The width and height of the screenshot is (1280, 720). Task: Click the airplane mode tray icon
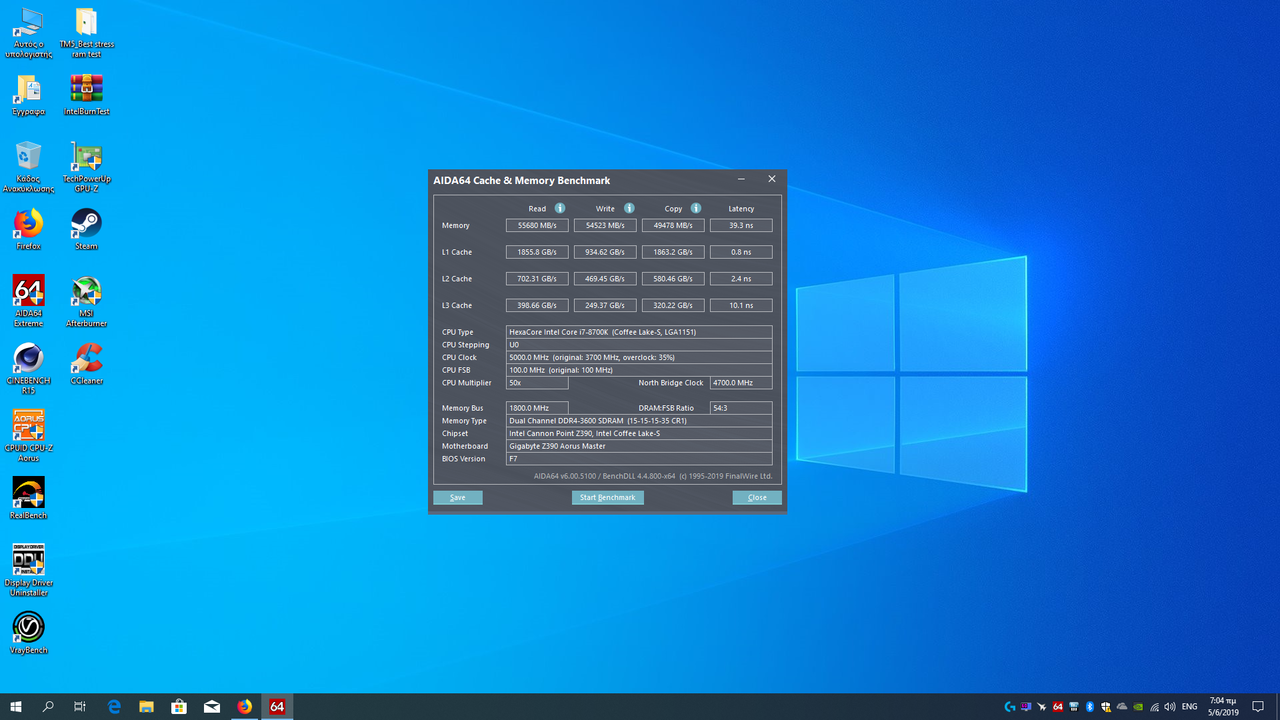[x=1042, y=707]
